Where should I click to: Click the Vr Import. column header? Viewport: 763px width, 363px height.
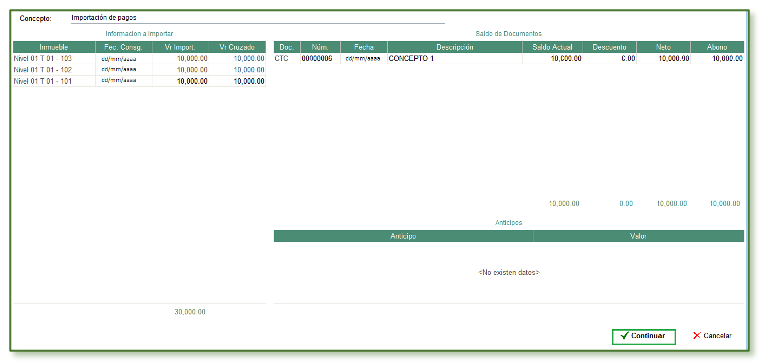click(x=181, y=47)
